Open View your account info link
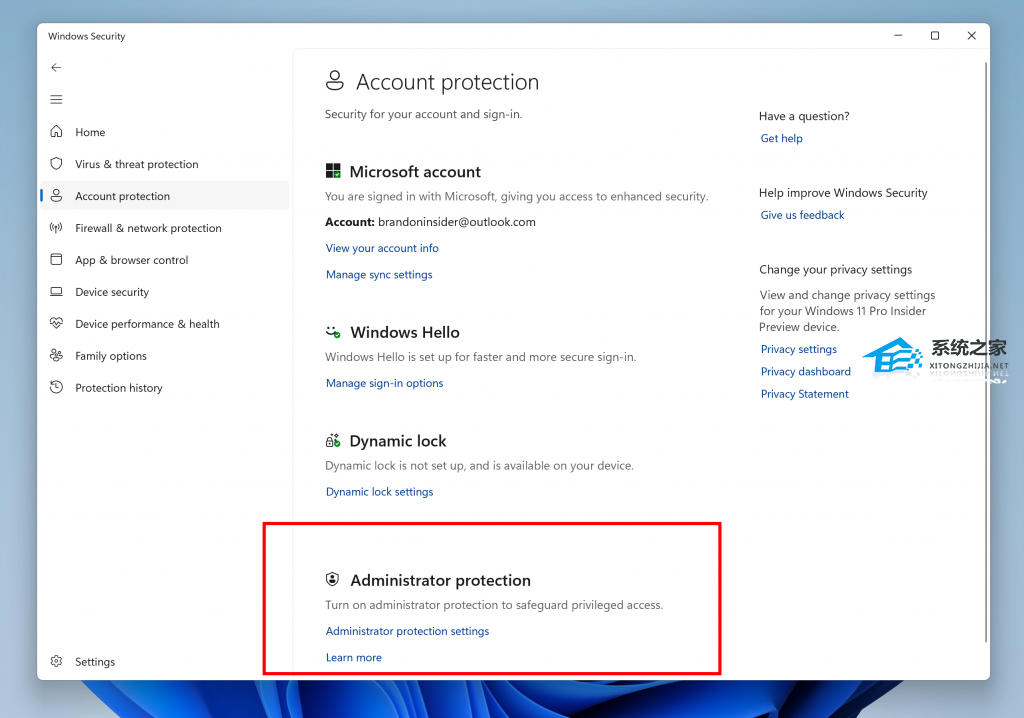Screen dimensions: 1024x718 pos(382,248)
